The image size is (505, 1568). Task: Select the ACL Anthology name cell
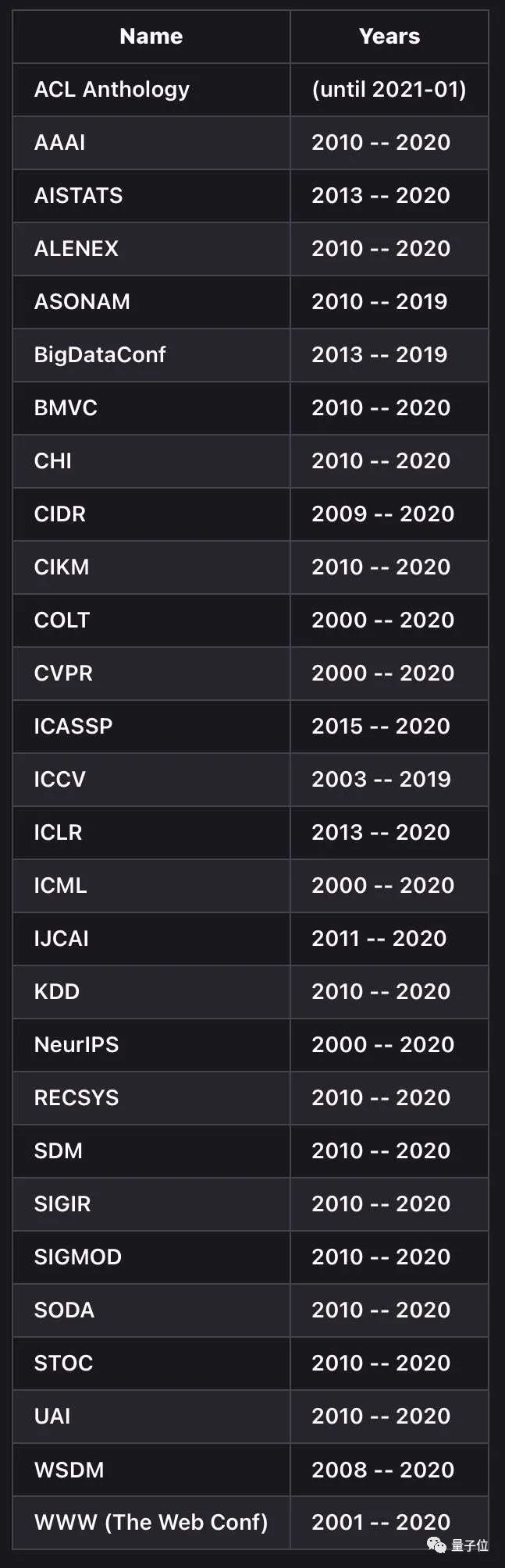point(112,89)
